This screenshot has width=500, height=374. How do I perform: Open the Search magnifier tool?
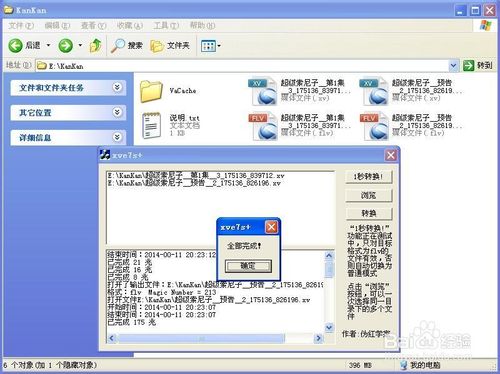(118, 45)
